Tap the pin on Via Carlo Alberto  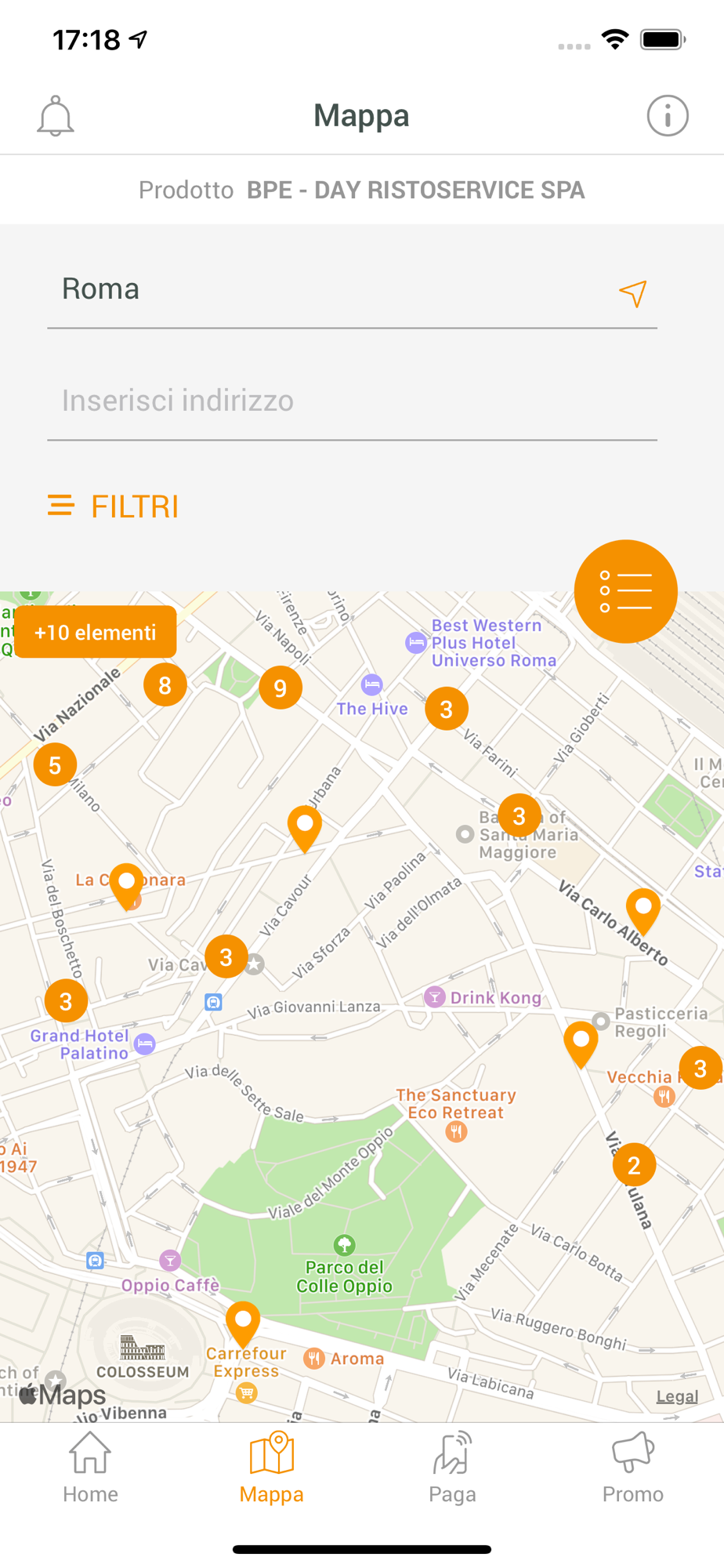tap(643, 912)
